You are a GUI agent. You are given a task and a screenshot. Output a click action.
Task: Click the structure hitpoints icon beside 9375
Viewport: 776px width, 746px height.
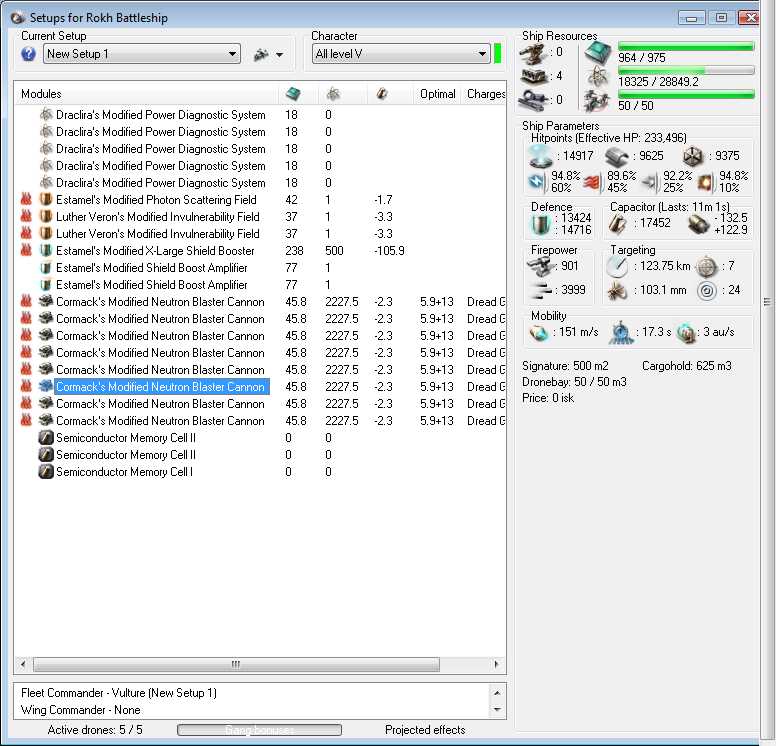[x=693, y=156]
